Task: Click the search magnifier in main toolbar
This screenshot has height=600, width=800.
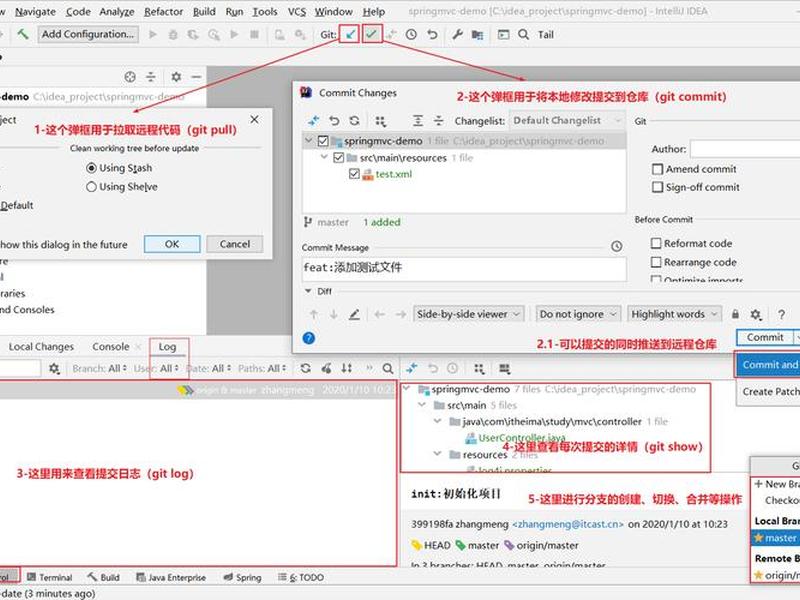Action: pos(523,34)
